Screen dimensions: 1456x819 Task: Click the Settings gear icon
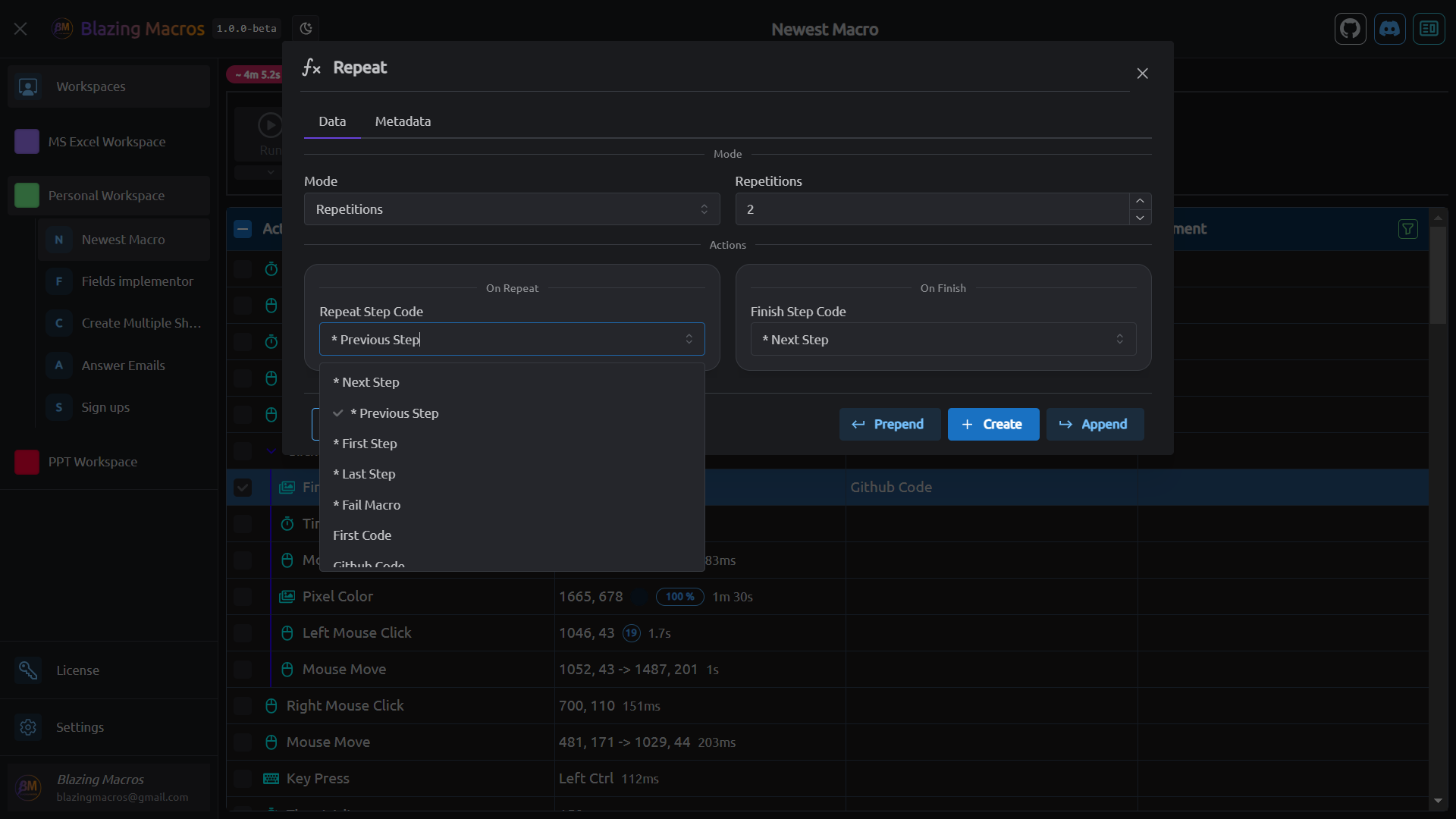[28, 727]
